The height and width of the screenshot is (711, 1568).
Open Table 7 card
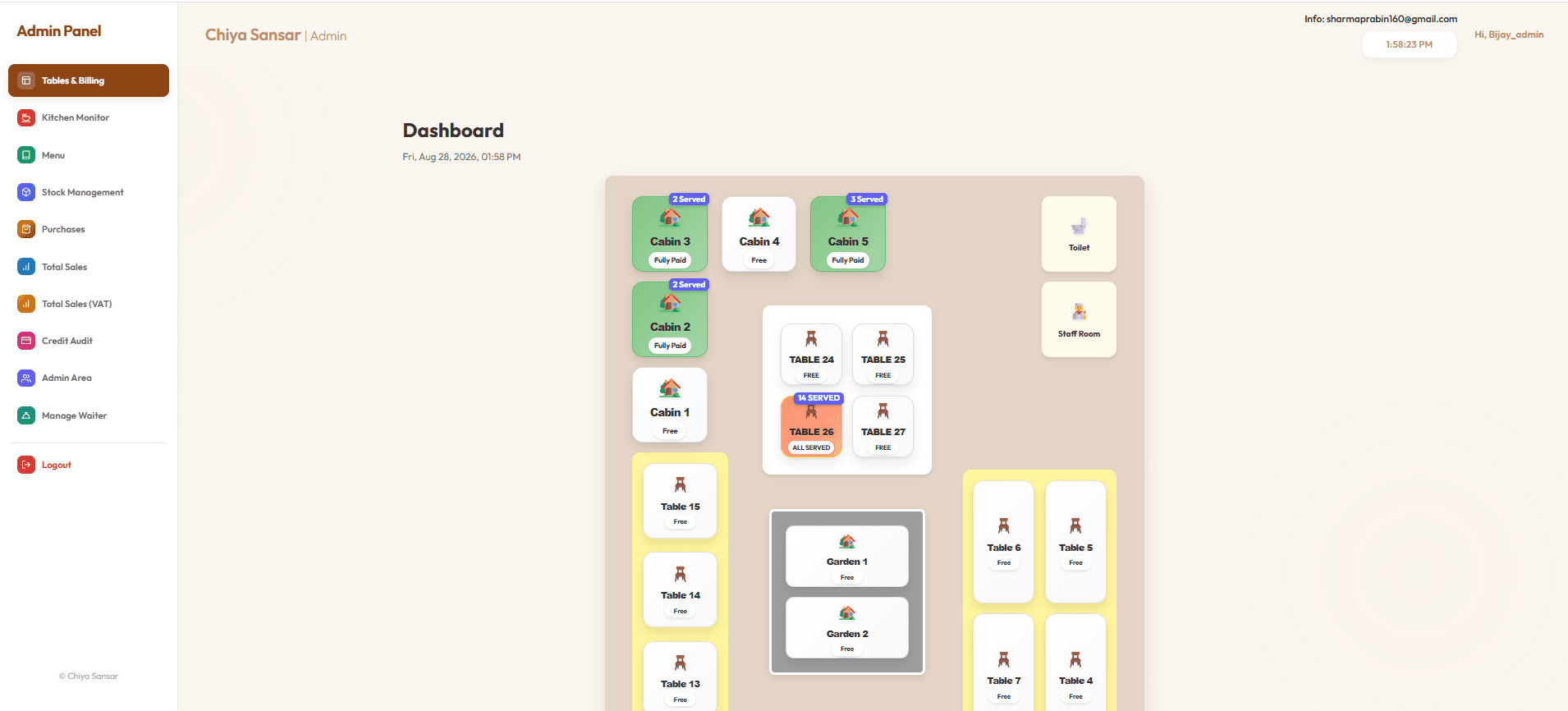(x=1004, y=663)
